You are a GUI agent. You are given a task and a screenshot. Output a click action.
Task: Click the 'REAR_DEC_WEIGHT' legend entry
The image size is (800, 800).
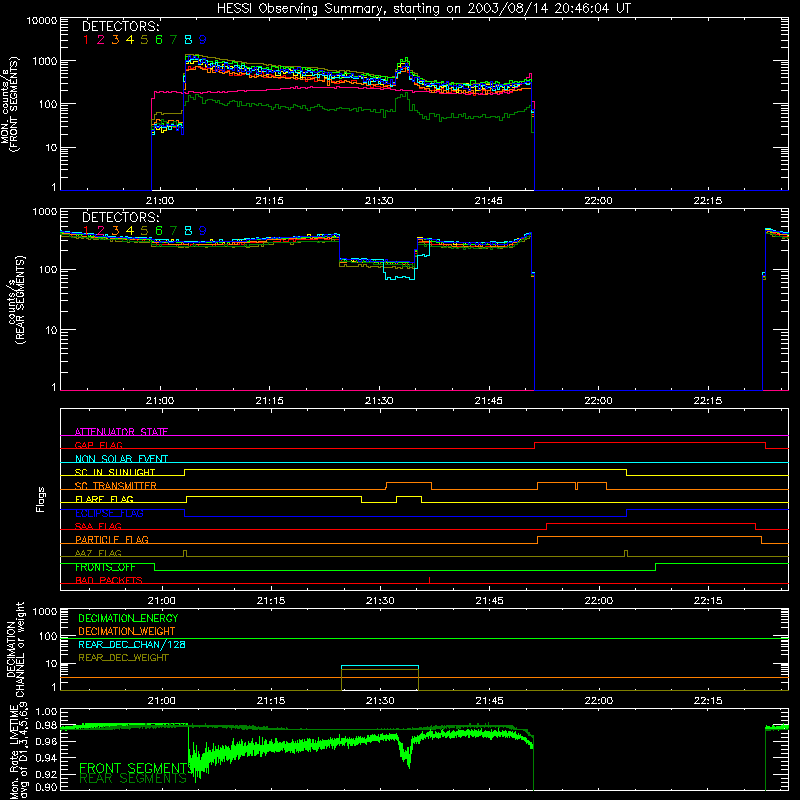123,658
